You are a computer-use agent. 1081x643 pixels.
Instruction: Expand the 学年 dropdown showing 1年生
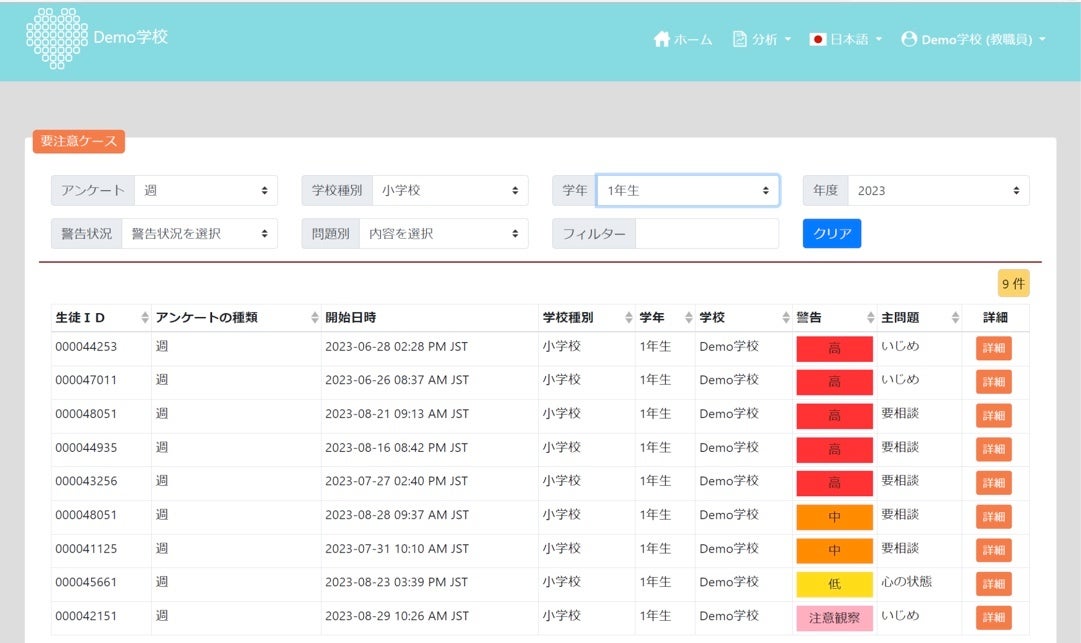pyautogui.click(x=687, y=190)
